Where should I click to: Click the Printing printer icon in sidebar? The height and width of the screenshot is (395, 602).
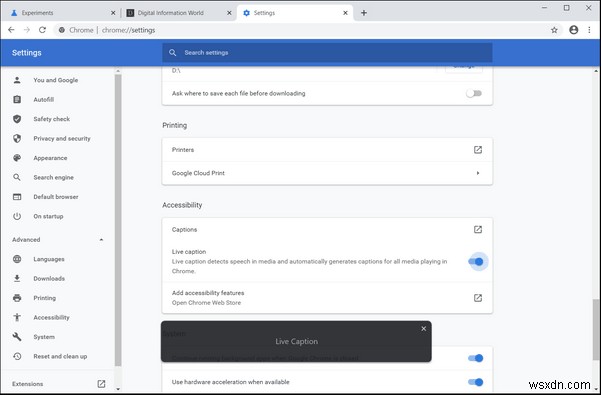tap(17, 298)
